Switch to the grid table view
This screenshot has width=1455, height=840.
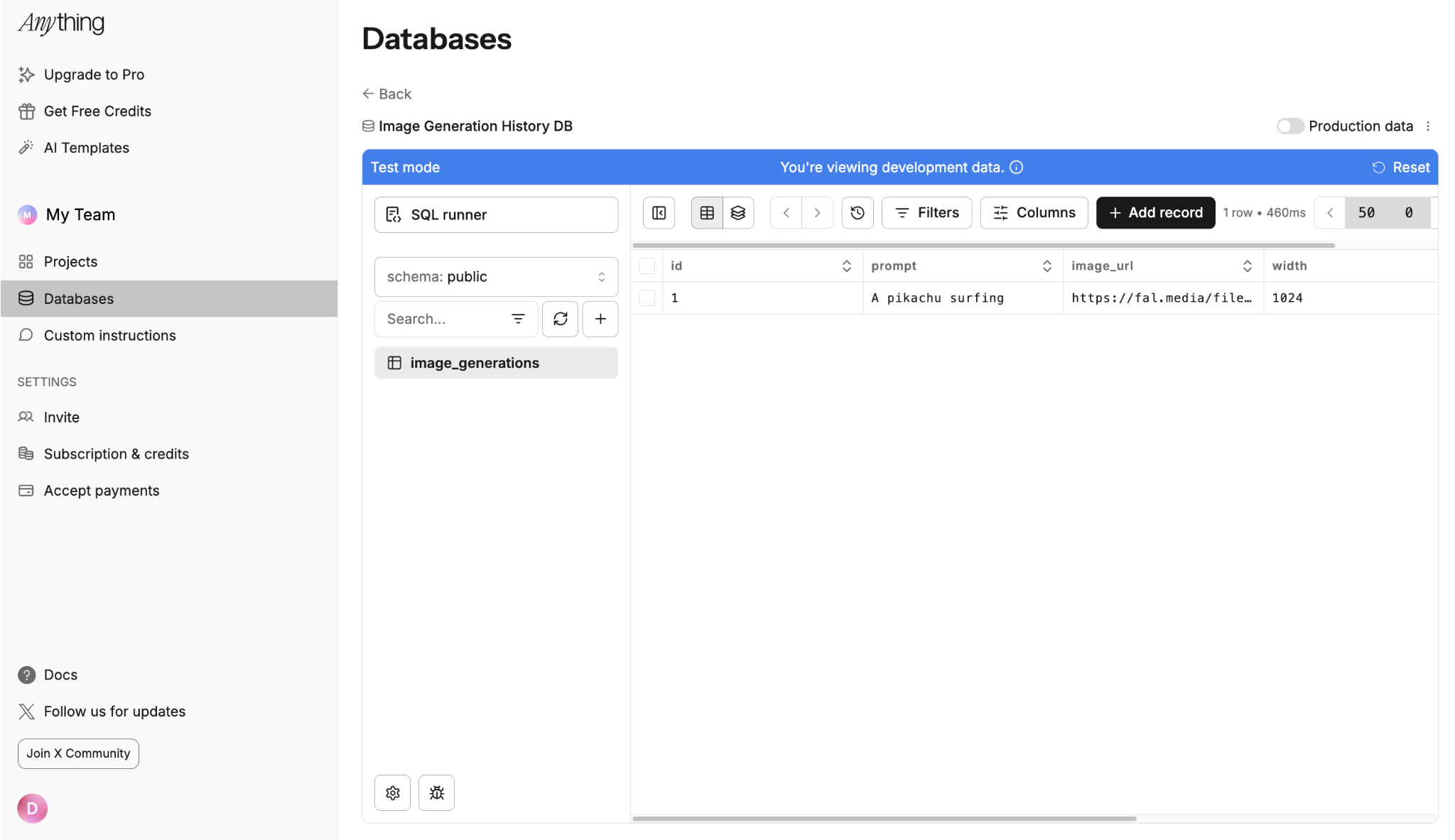[707, 212]
